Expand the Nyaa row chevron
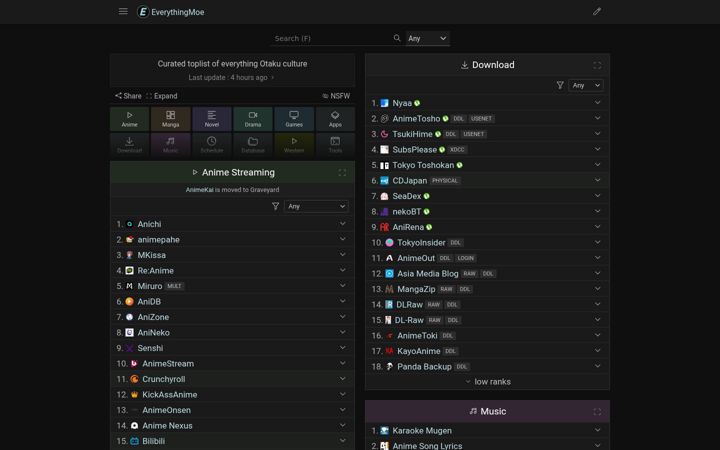 click(x=597, y=102)
